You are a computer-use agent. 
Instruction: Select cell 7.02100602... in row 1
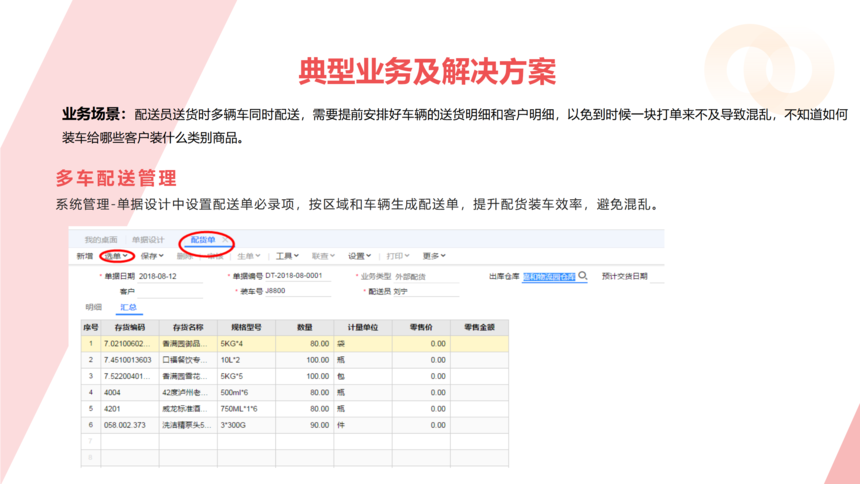[x=130, y=344]
